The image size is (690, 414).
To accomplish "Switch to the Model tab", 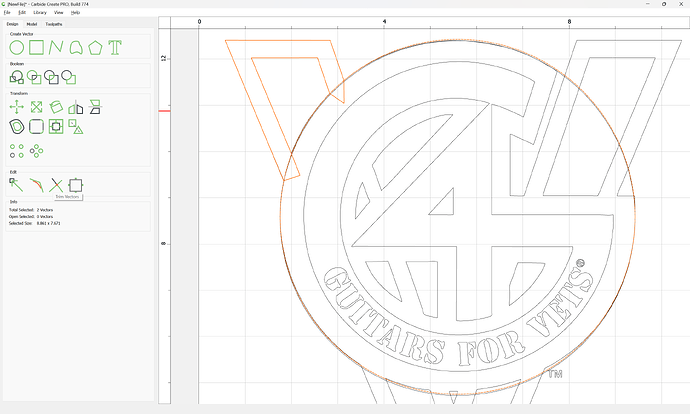I will [x=32, y=24].
